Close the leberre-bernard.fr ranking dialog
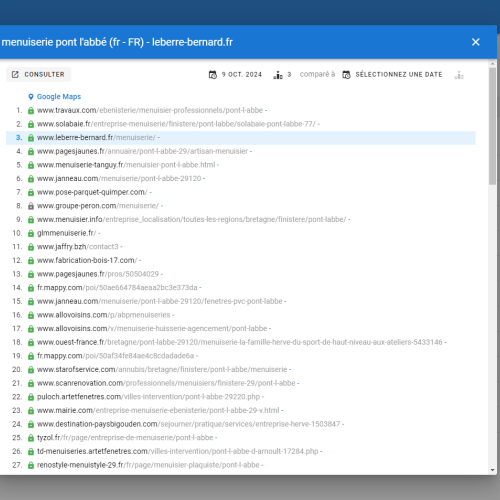 (x=476, y=42)
